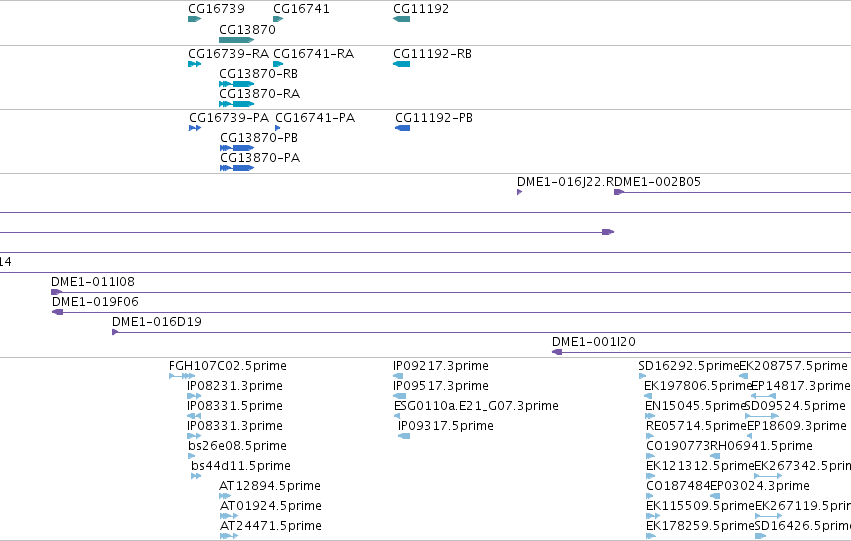The width and height of the screenshot is (851, 541).
Task: Select the CG11192-PB protein glyph
Action: [x=403, y=128]
